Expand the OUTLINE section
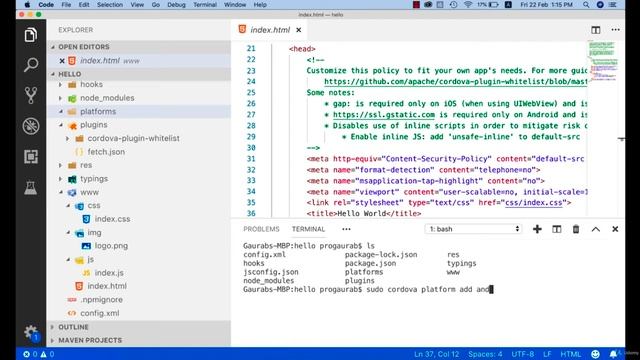Image resolution: width=640 pixels, height=360 pixels. (138, 327)
